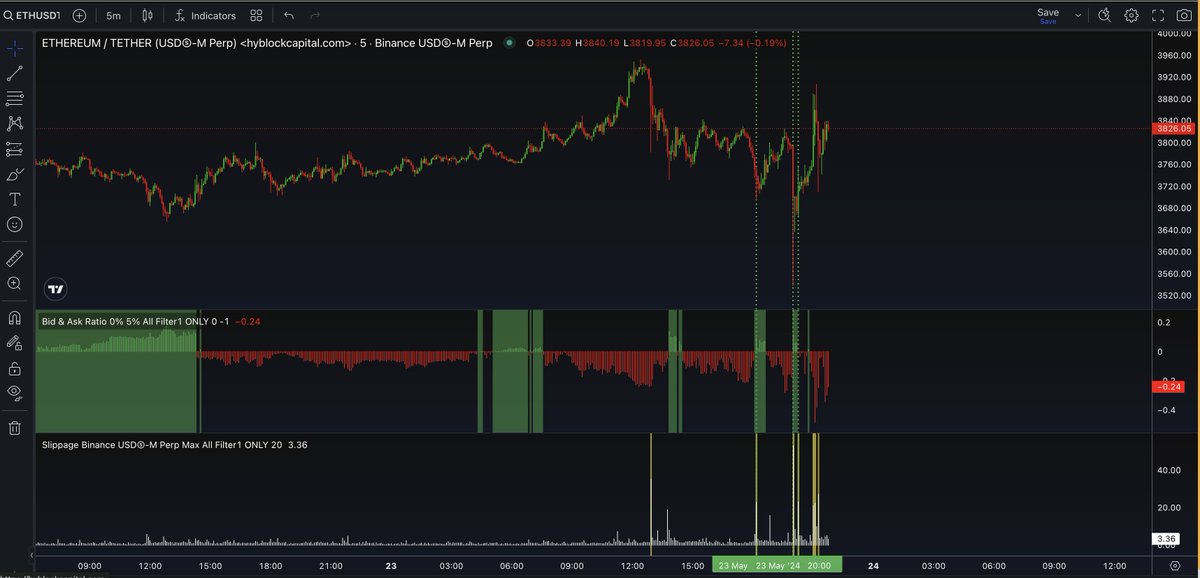Open the 5m timeframe dropdown

click(x=113, y=16)
